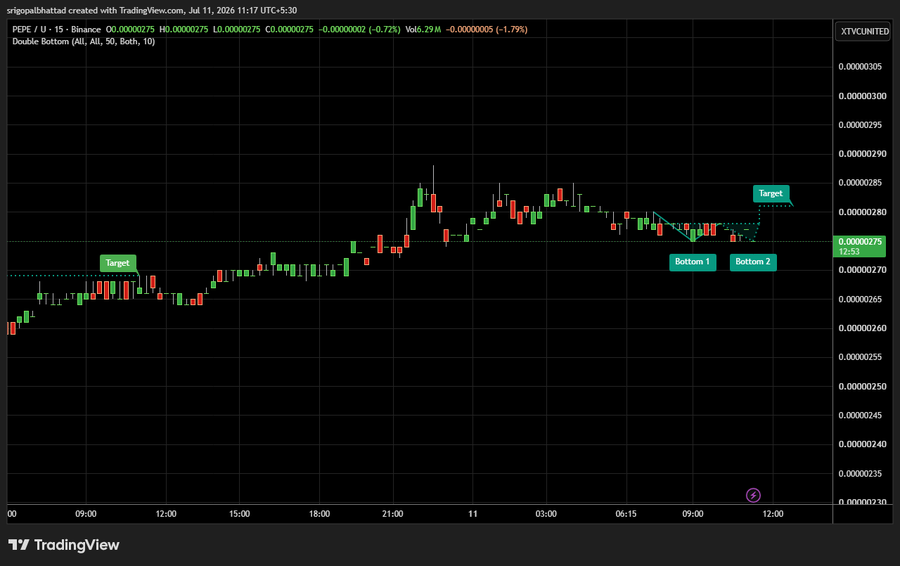Viewport: 900px width, 566px height.
Task: Click the green Target label near 0.00000270
Action: 118,263
